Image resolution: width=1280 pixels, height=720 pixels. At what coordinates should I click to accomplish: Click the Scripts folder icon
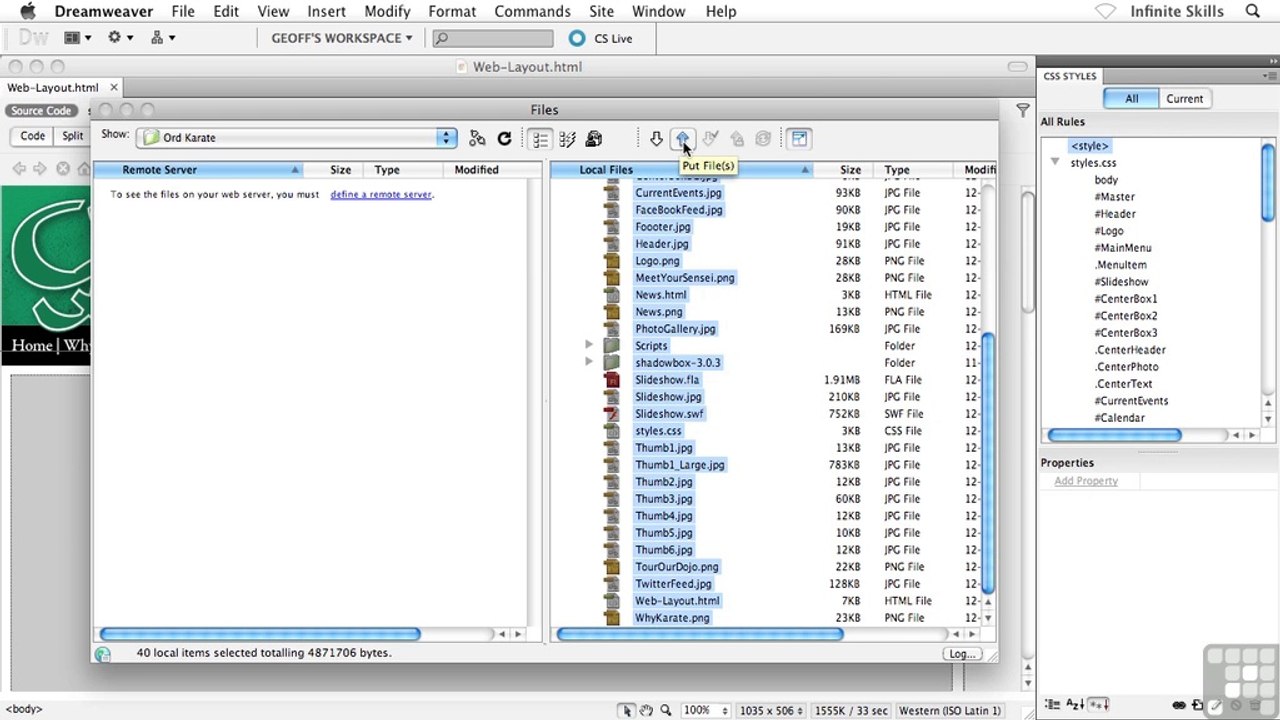pyautogui.click(x=612, y=346)
